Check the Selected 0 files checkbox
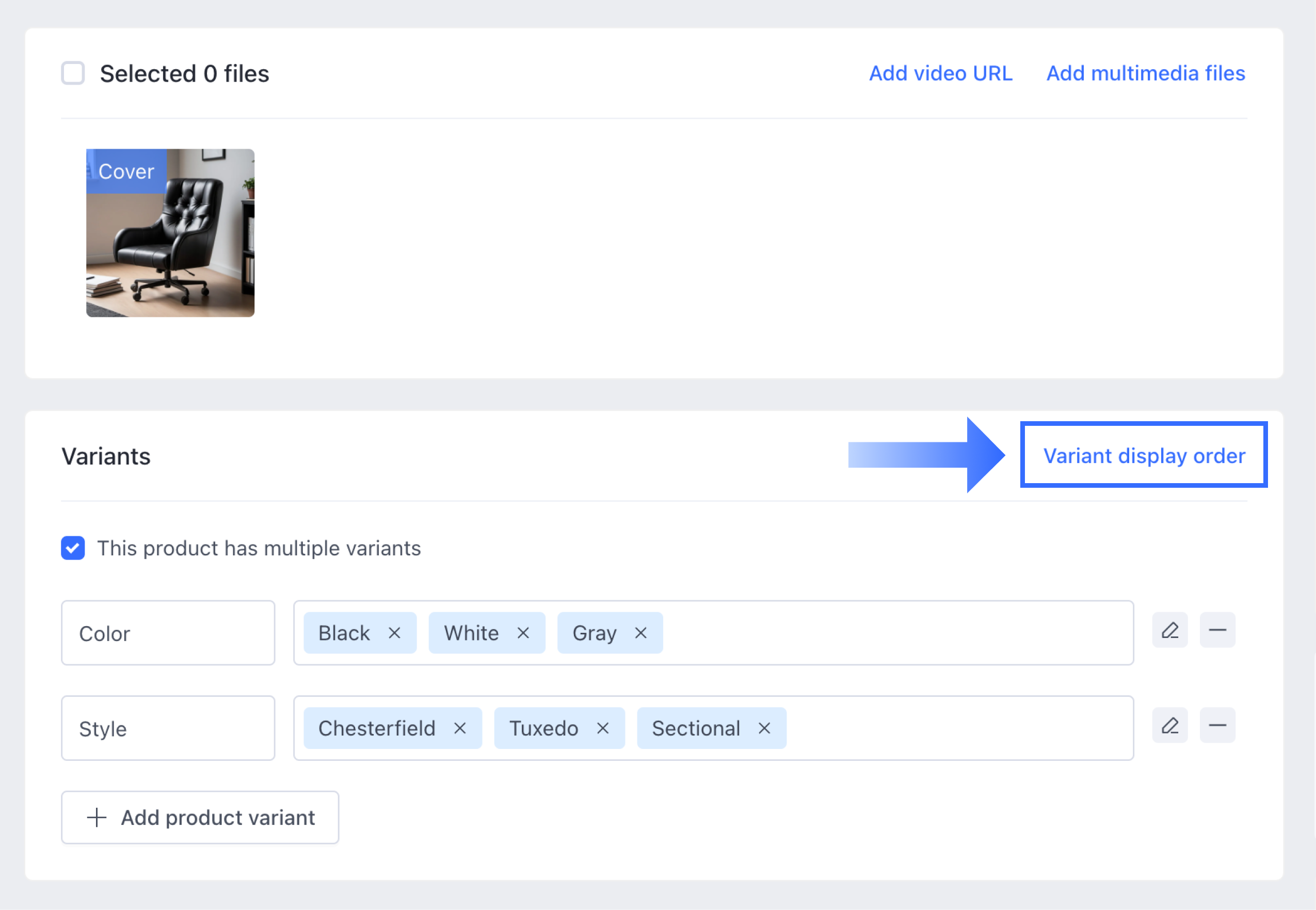1316x910 pixels. pos(73,73)
